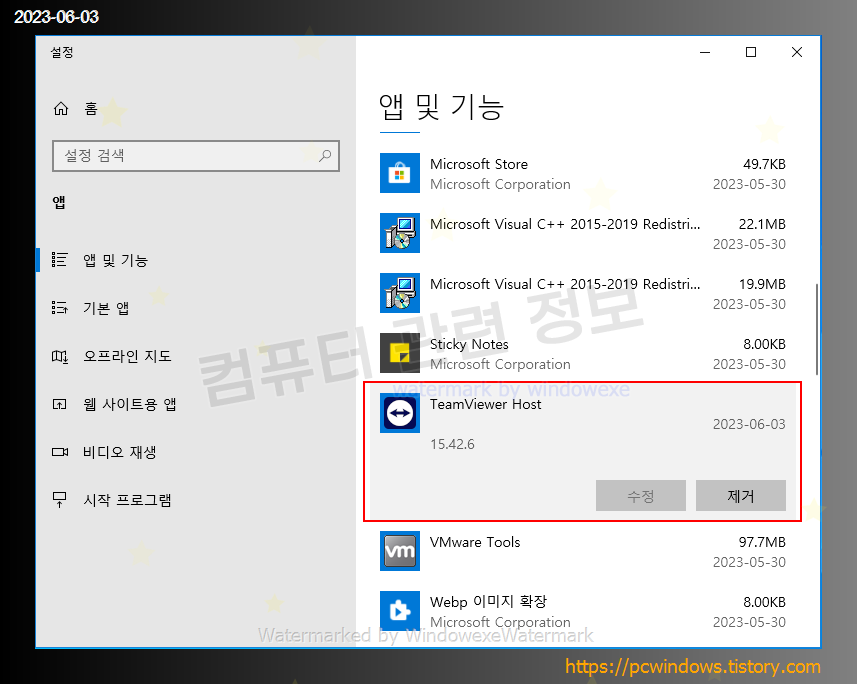857x684 pixels.
Task: Click the Sticky Notes app icon
Action: click(400, 353)
